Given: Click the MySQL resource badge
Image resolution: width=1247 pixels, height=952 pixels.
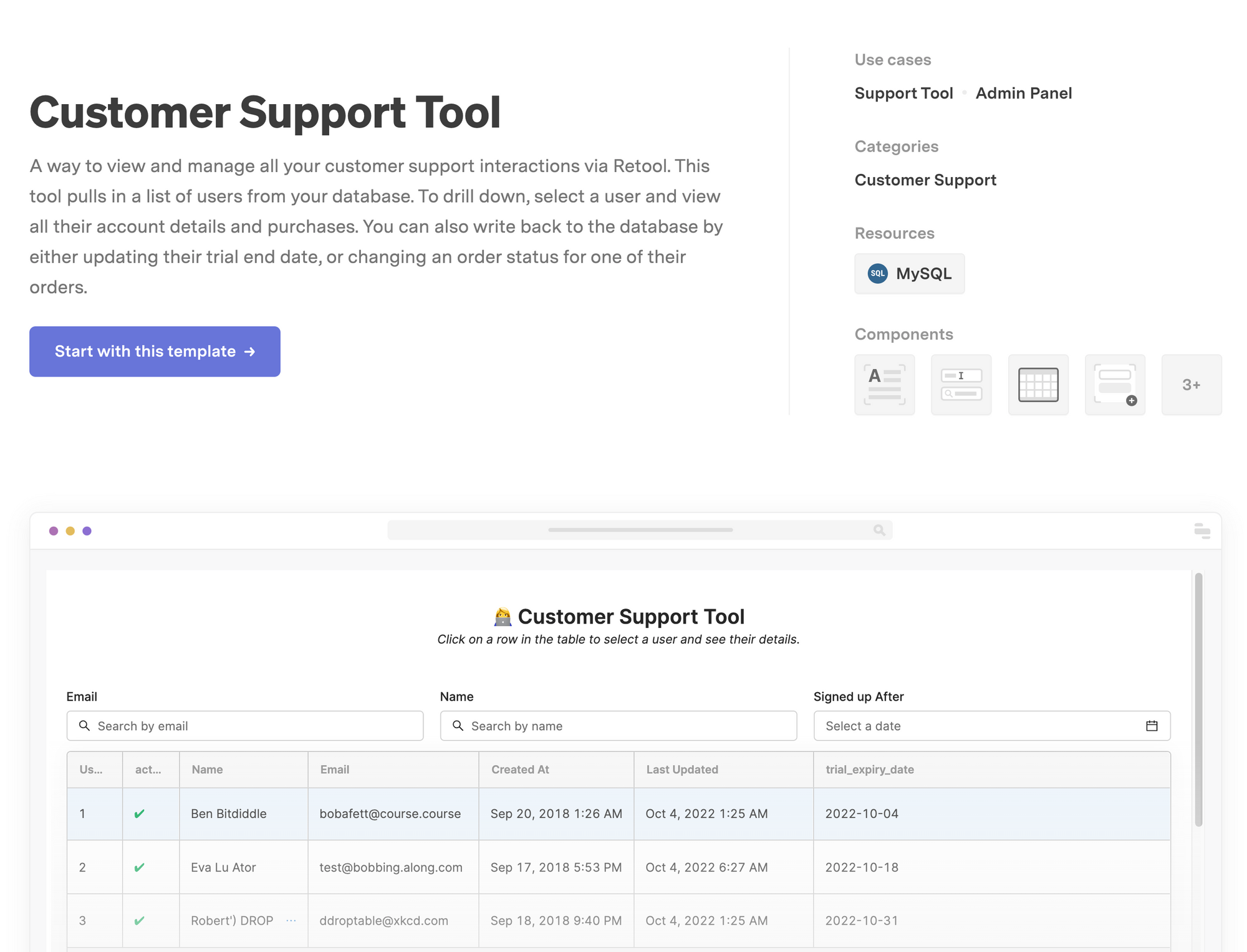Looking at the screenshot, I should pos(909,273).
